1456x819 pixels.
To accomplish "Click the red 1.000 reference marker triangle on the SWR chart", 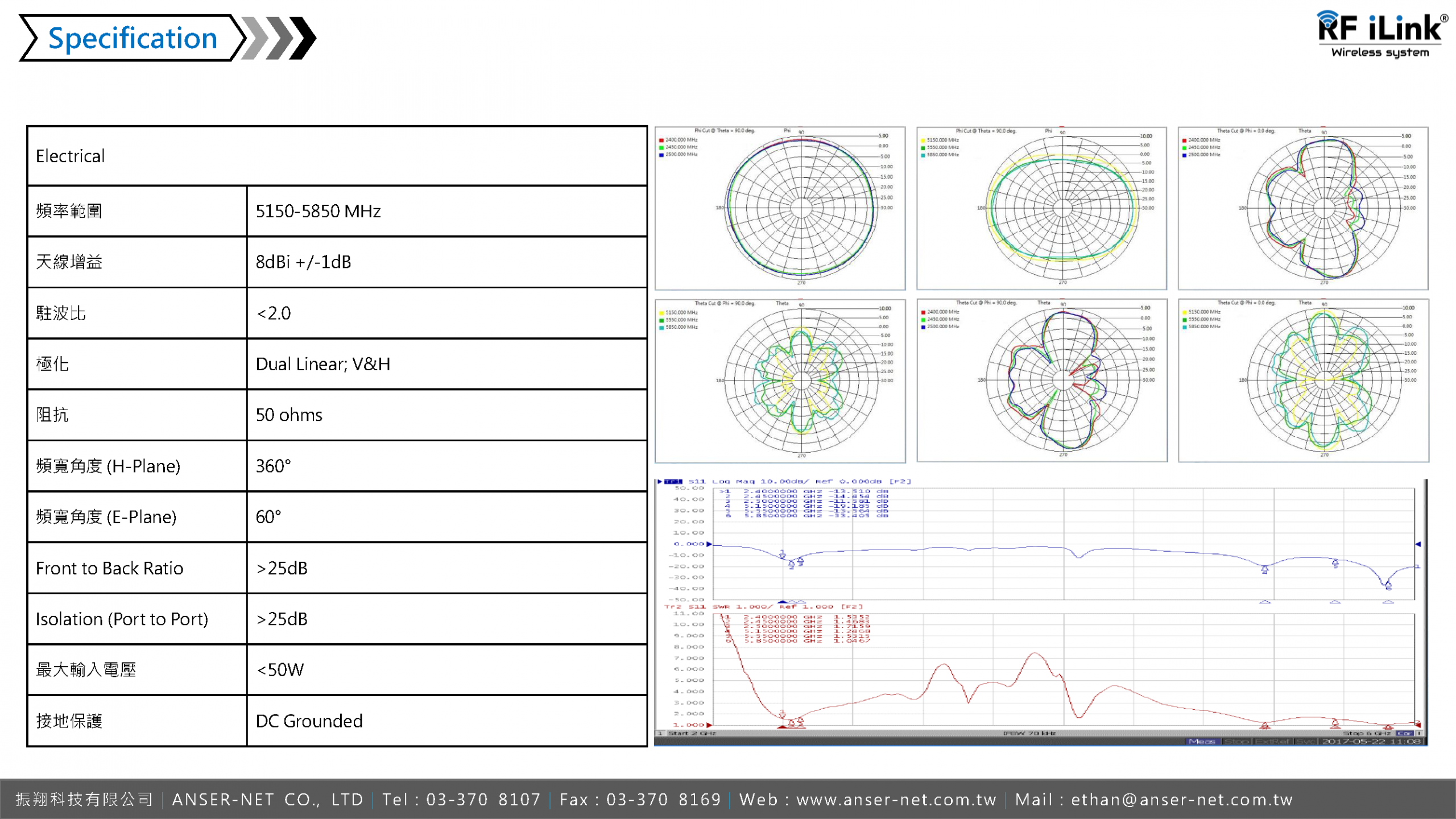I will pyautogui.click(x=709, y=725).
